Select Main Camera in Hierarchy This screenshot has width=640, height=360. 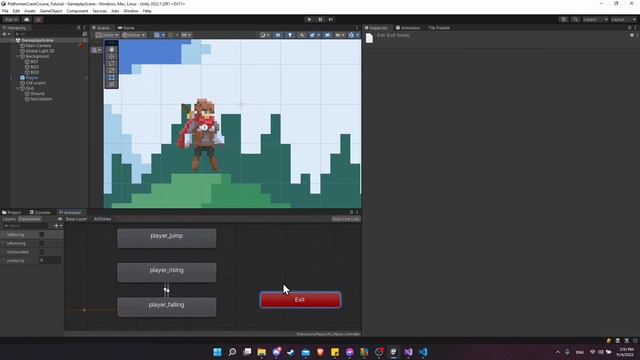38,46
